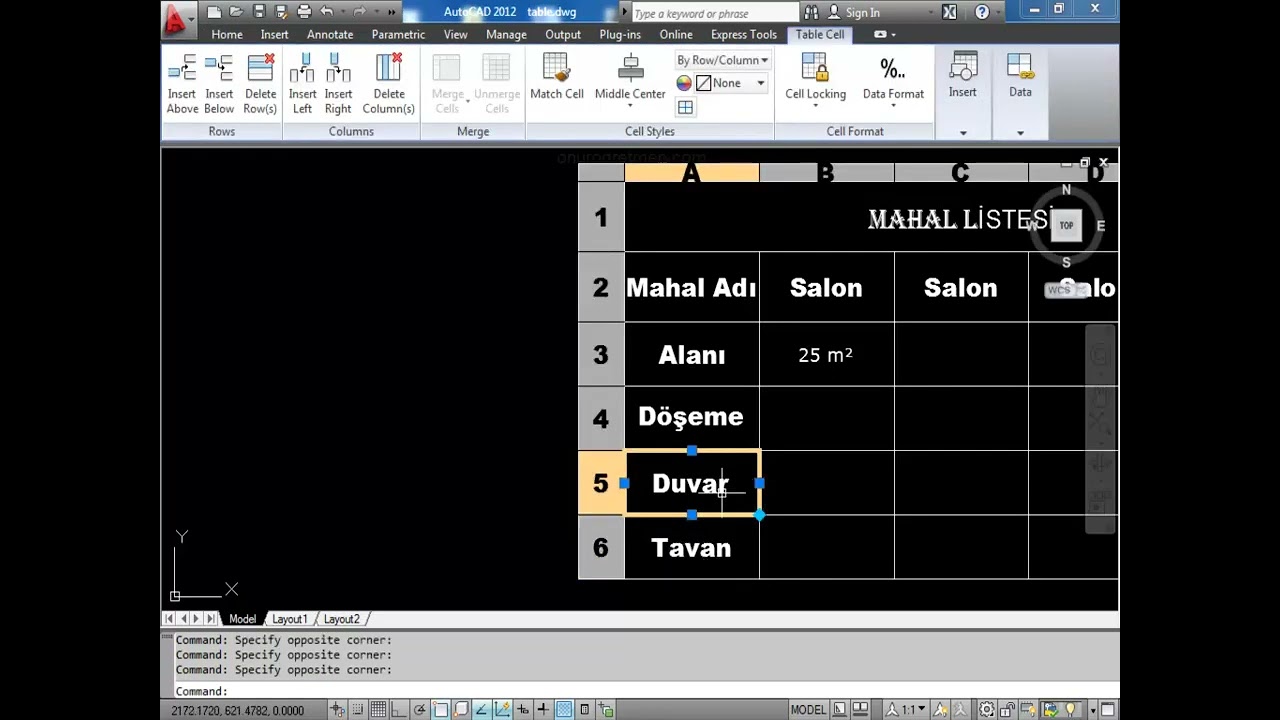Open Workspace Switching gear in status bar
Image resolution: width=1280 pixels, height=720 pixels.
[986, 710]
